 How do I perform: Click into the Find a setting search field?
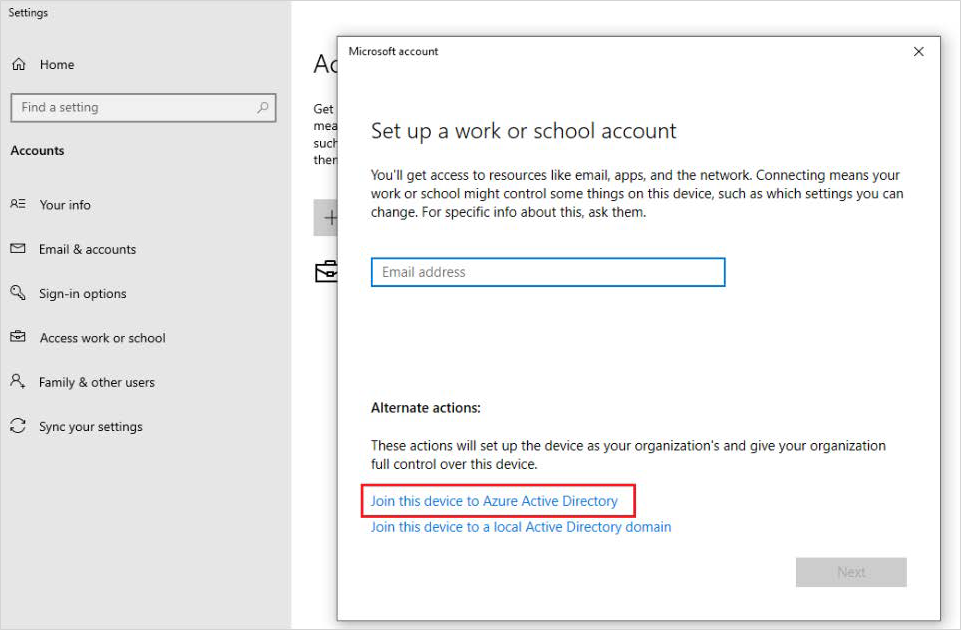pos(135,108)
